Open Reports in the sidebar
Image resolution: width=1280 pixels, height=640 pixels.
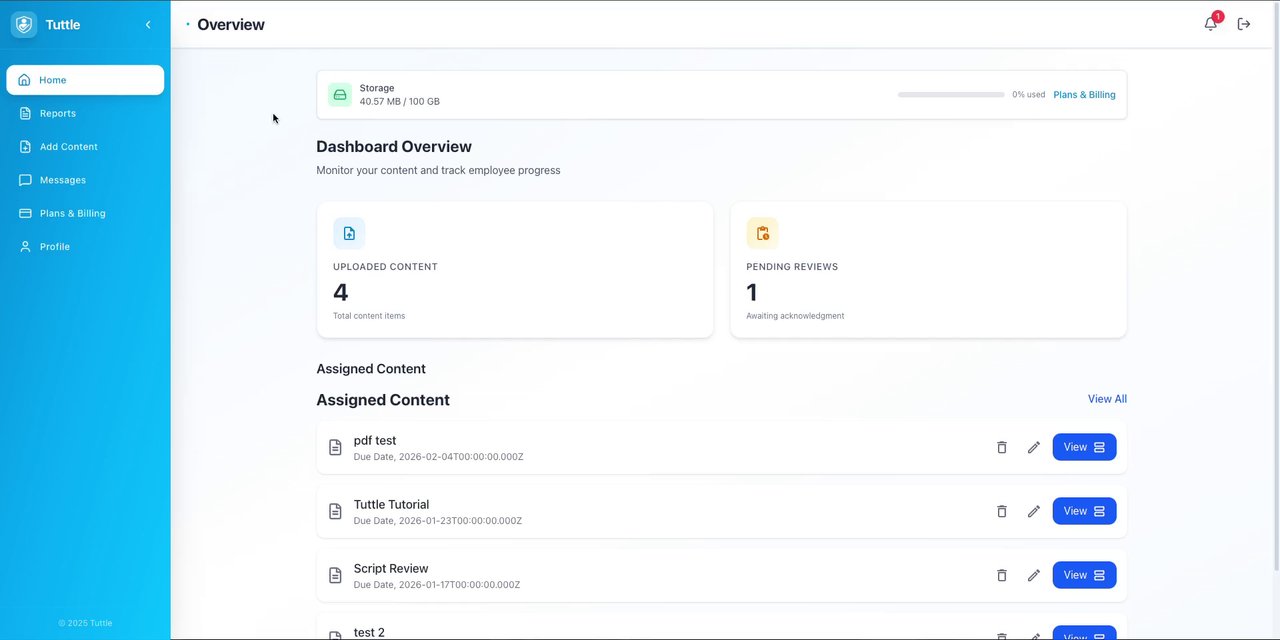coord(58,113)
